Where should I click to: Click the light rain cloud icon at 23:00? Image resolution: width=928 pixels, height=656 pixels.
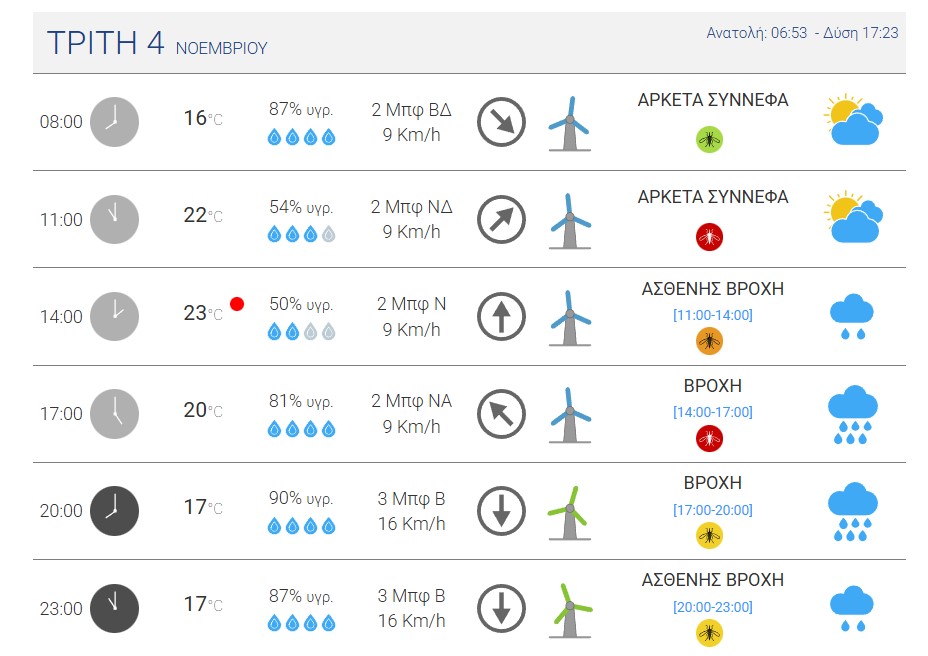pyautogui.click(x=852, y=609)
